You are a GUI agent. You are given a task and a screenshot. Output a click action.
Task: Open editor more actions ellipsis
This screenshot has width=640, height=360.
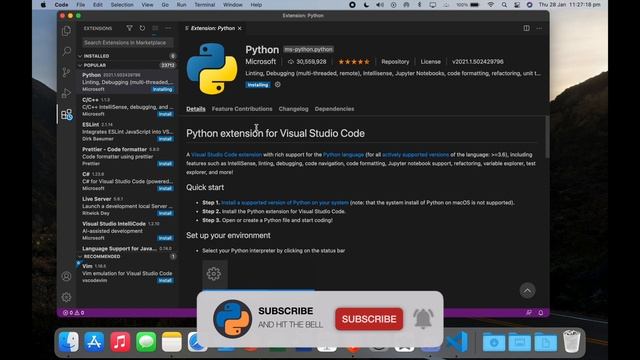[539, 28]
